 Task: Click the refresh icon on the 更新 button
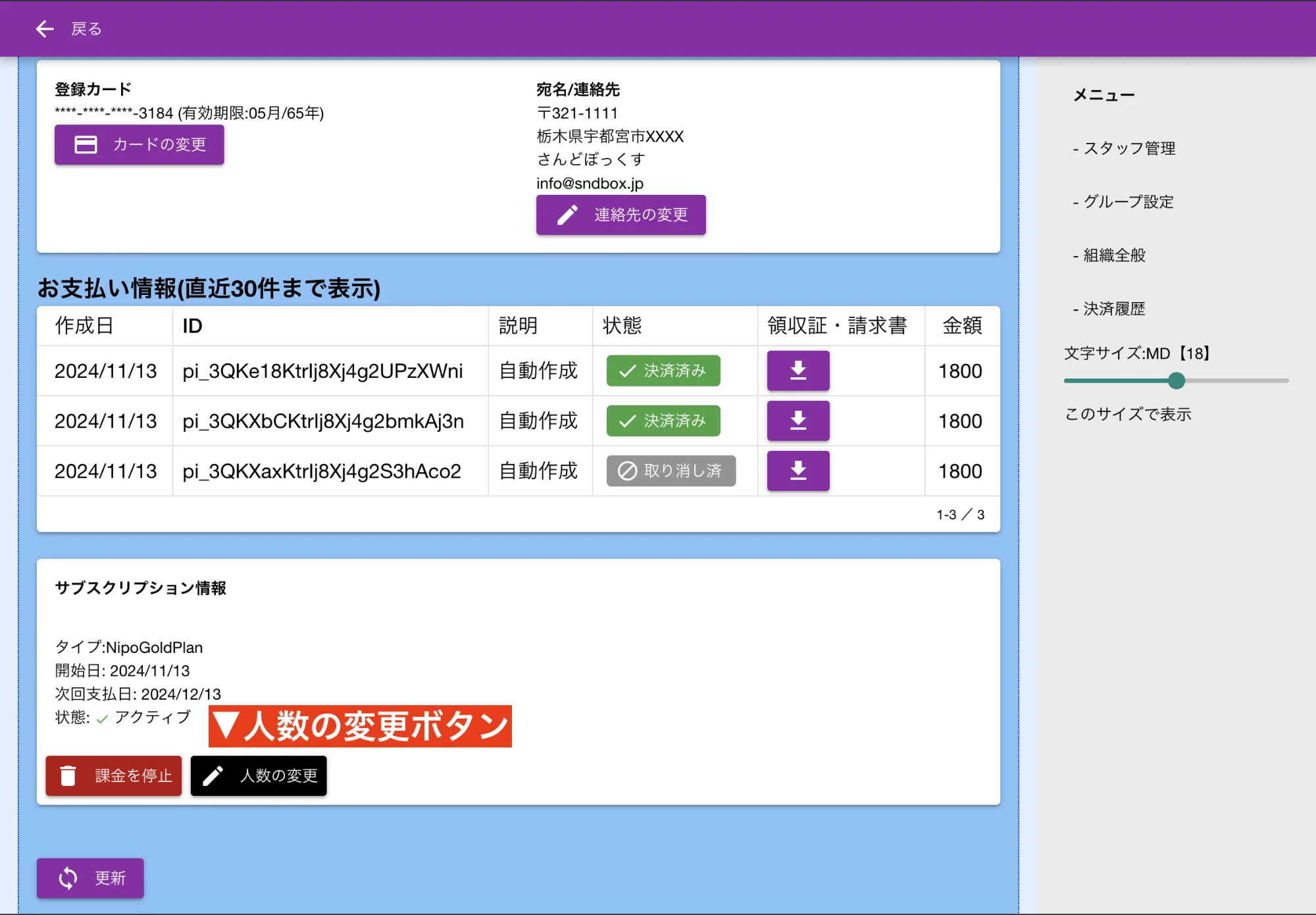pyautogui.click(x=67, y=878)
